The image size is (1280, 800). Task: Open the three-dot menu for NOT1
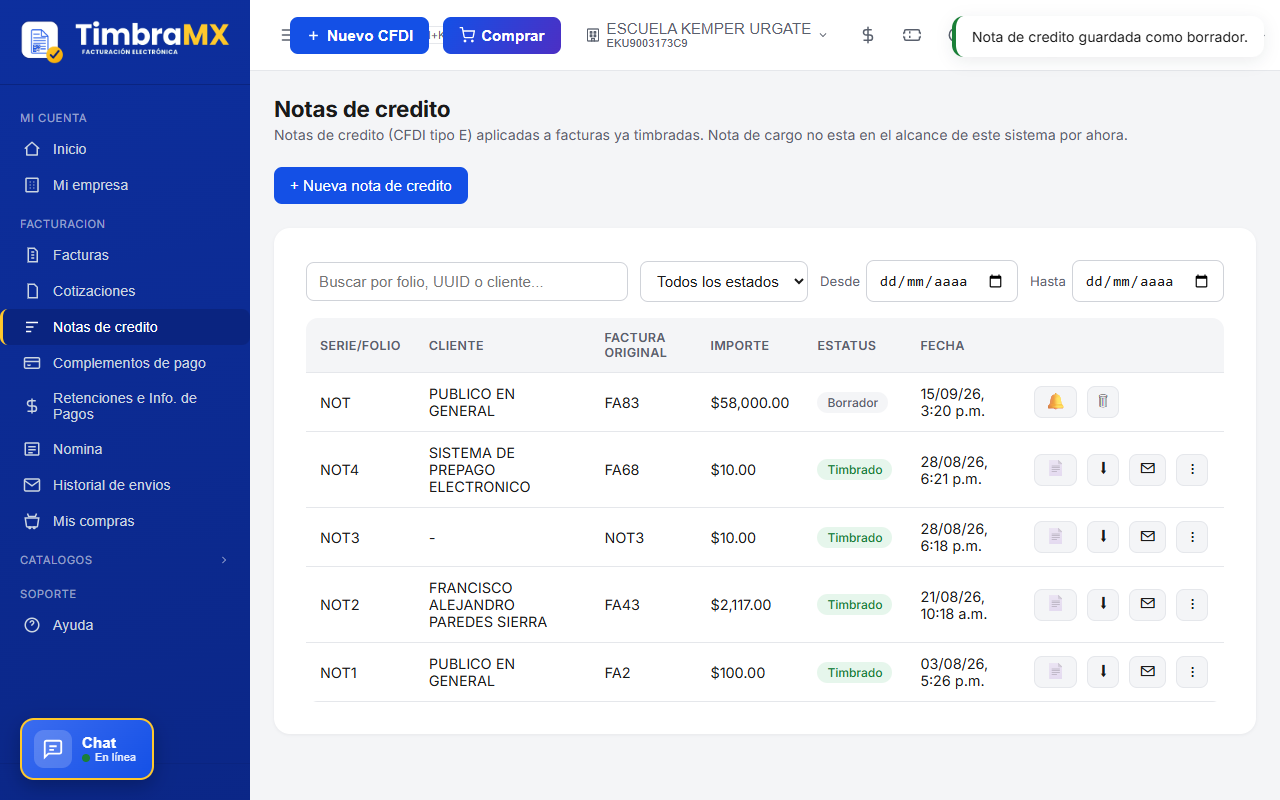click(1192, 672)
